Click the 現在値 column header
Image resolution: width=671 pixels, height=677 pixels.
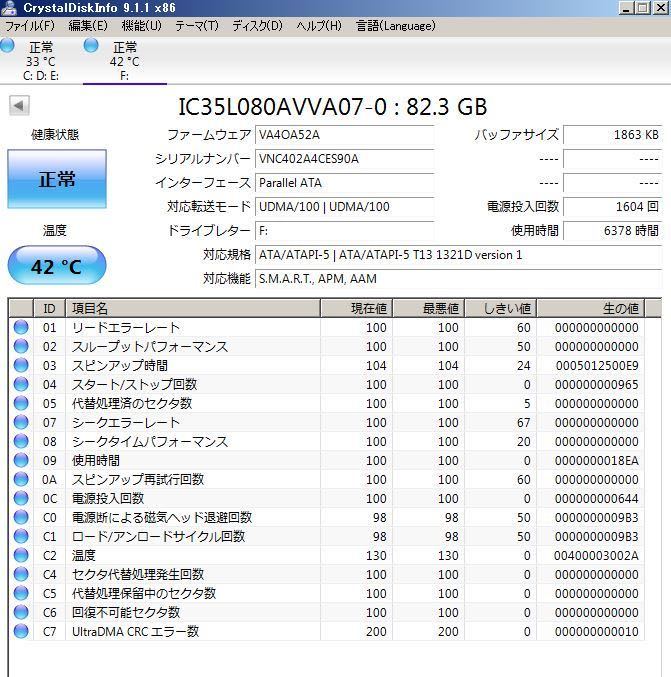[356, 308]
